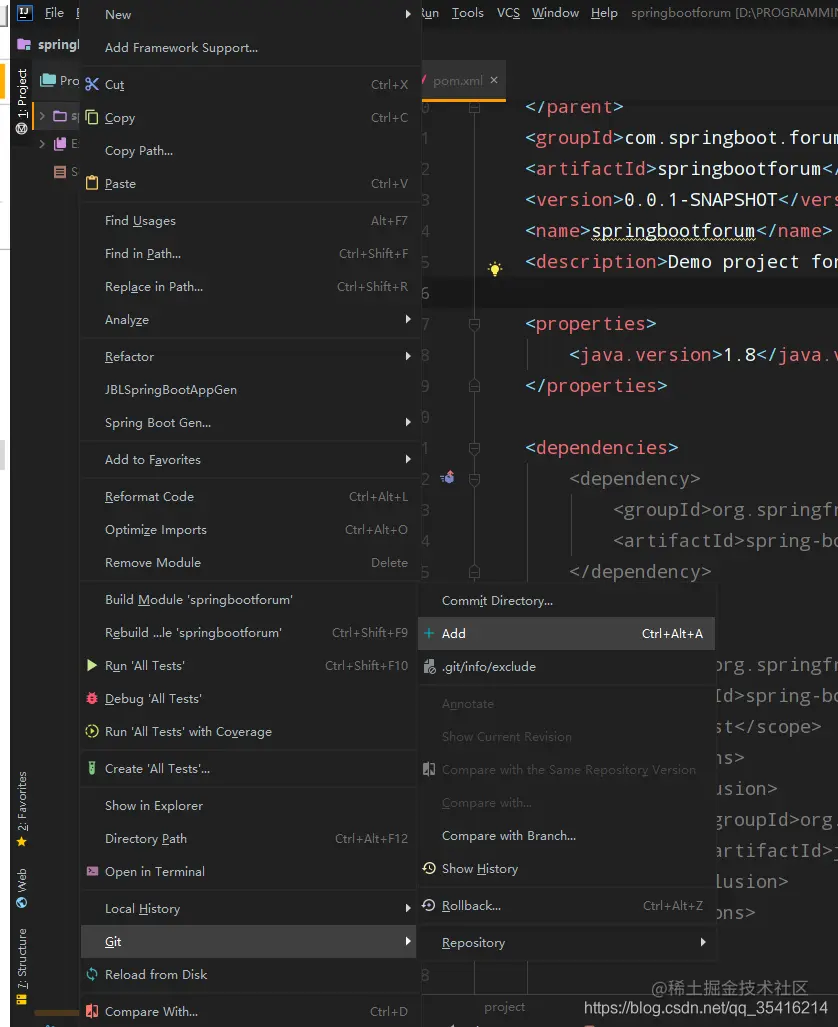Expand the Local History submenu arrow
This screenshot has width=838, height=1027.
coord(408,908)
